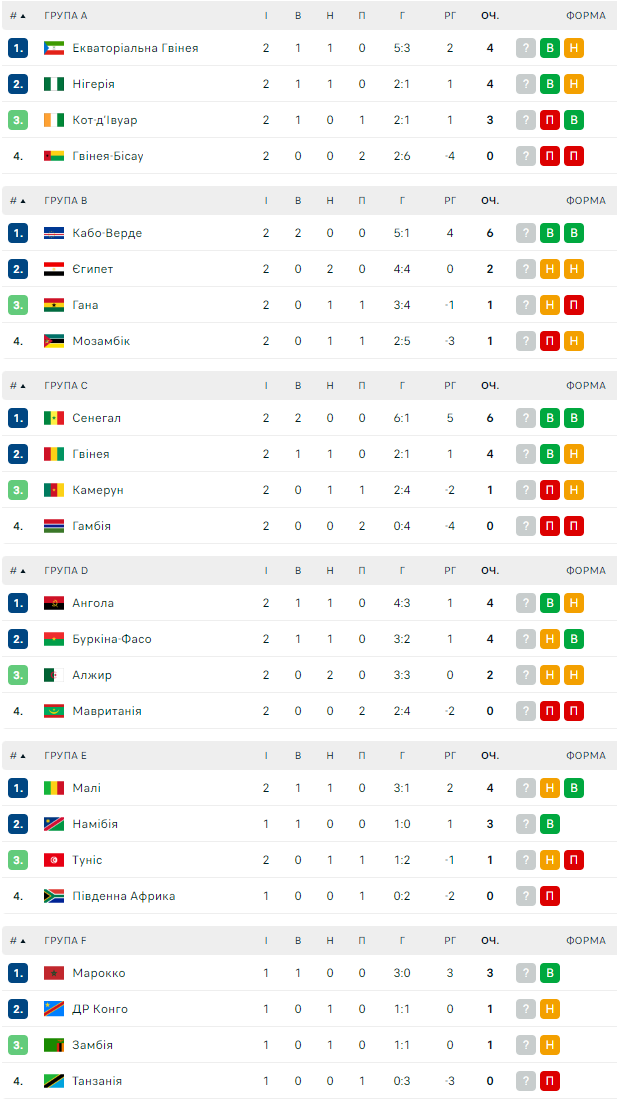Click Cameroon's red loss form badge

click(x=549, y=490)
